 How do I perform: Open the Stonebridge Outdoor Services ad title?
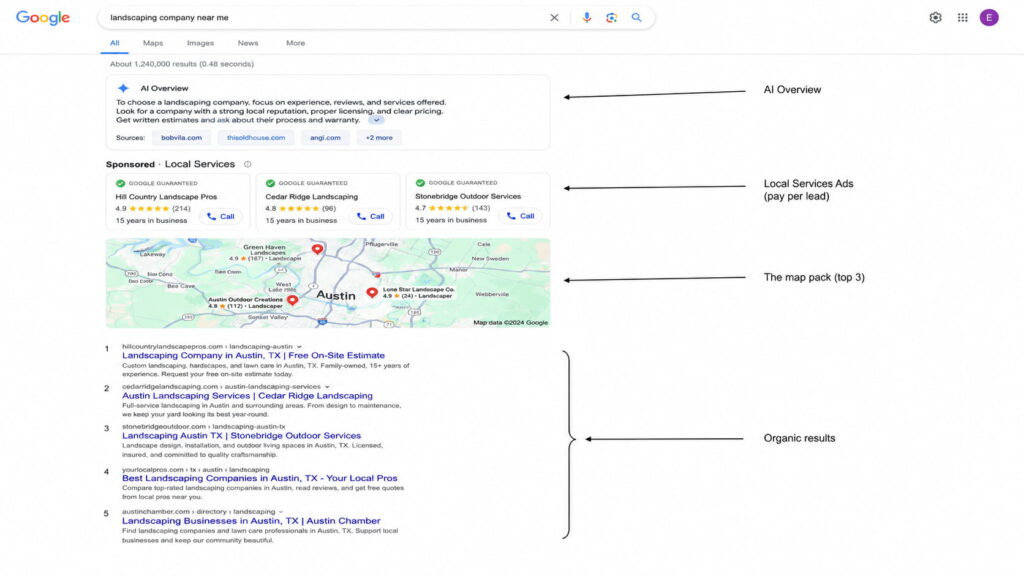(x=468, y=196)
